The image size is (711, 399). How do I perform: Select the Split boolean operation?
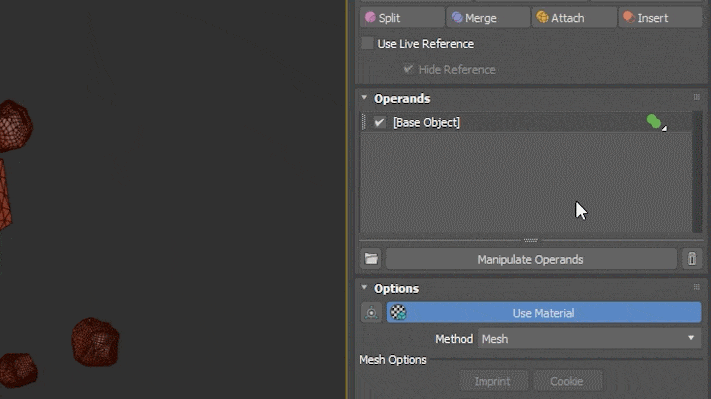point(402,18)
